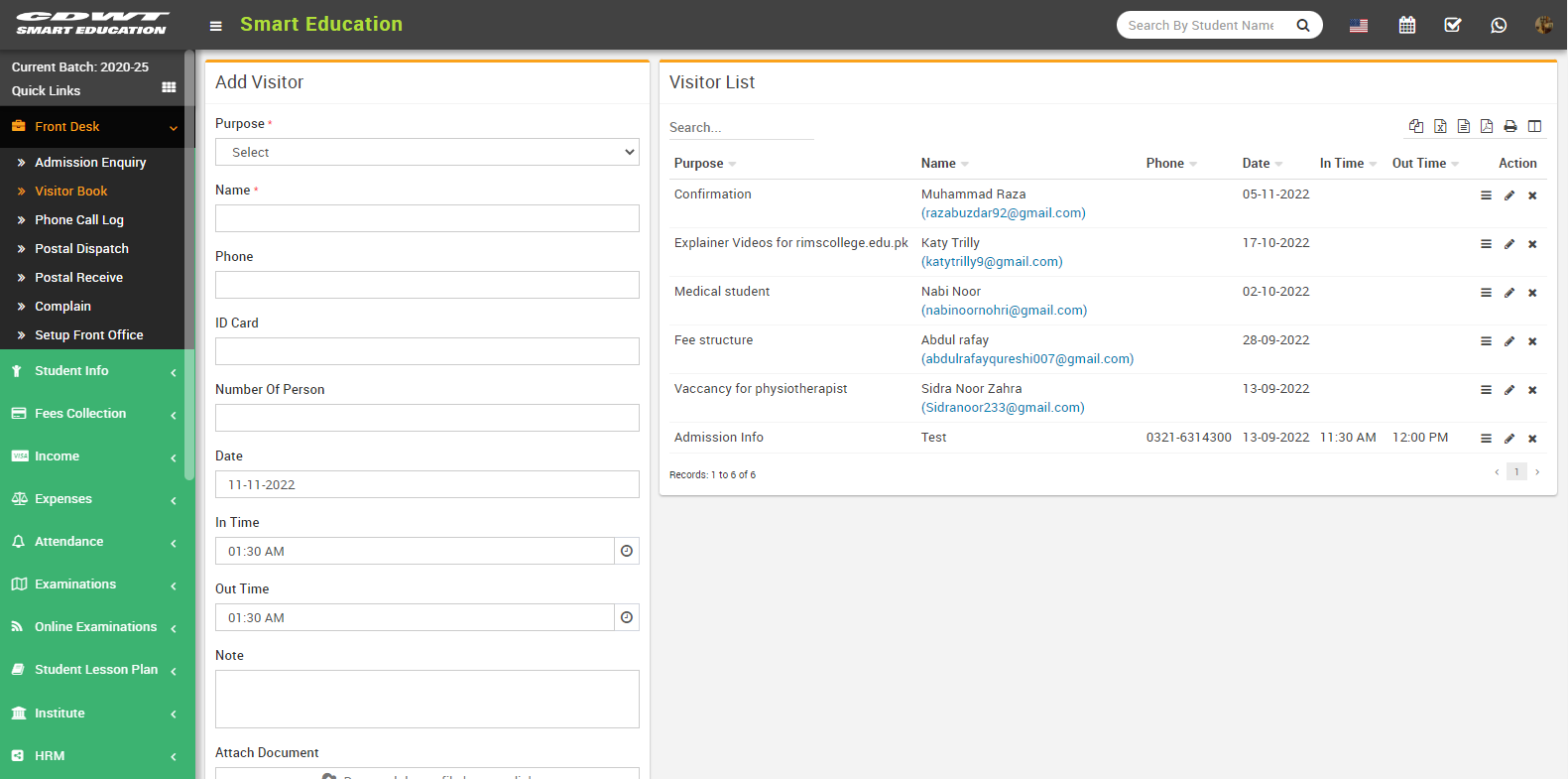
Task: Open Phone Call Log page
Action: point(79,219)
